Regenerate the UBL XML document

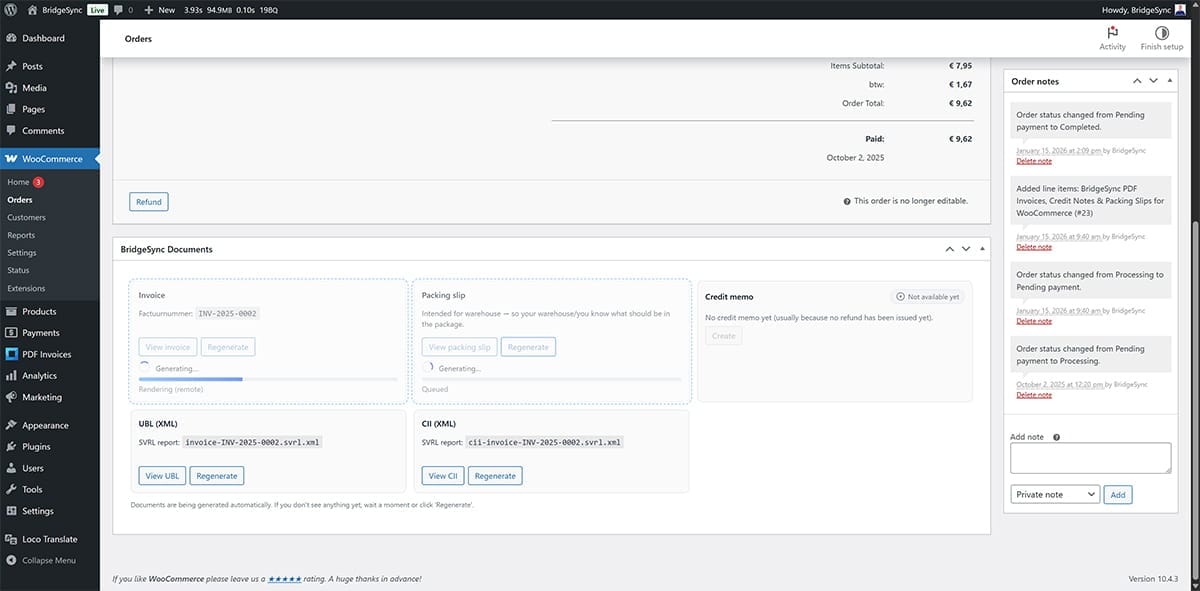[x=216, y=475]
